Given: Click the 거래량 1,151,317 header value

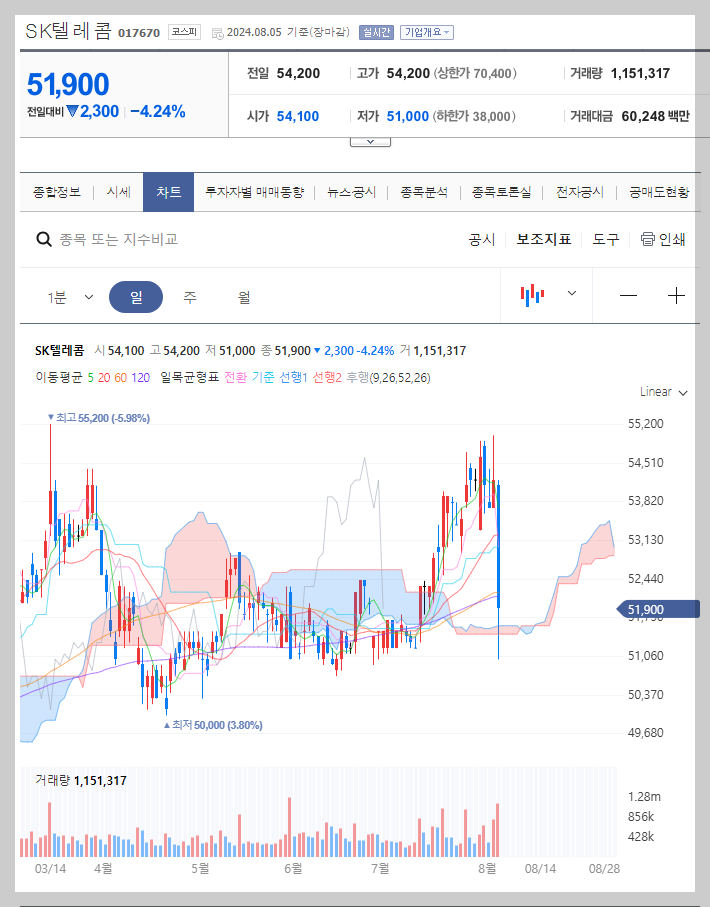Looking at the screenshot, I should (x=640, y=73).
